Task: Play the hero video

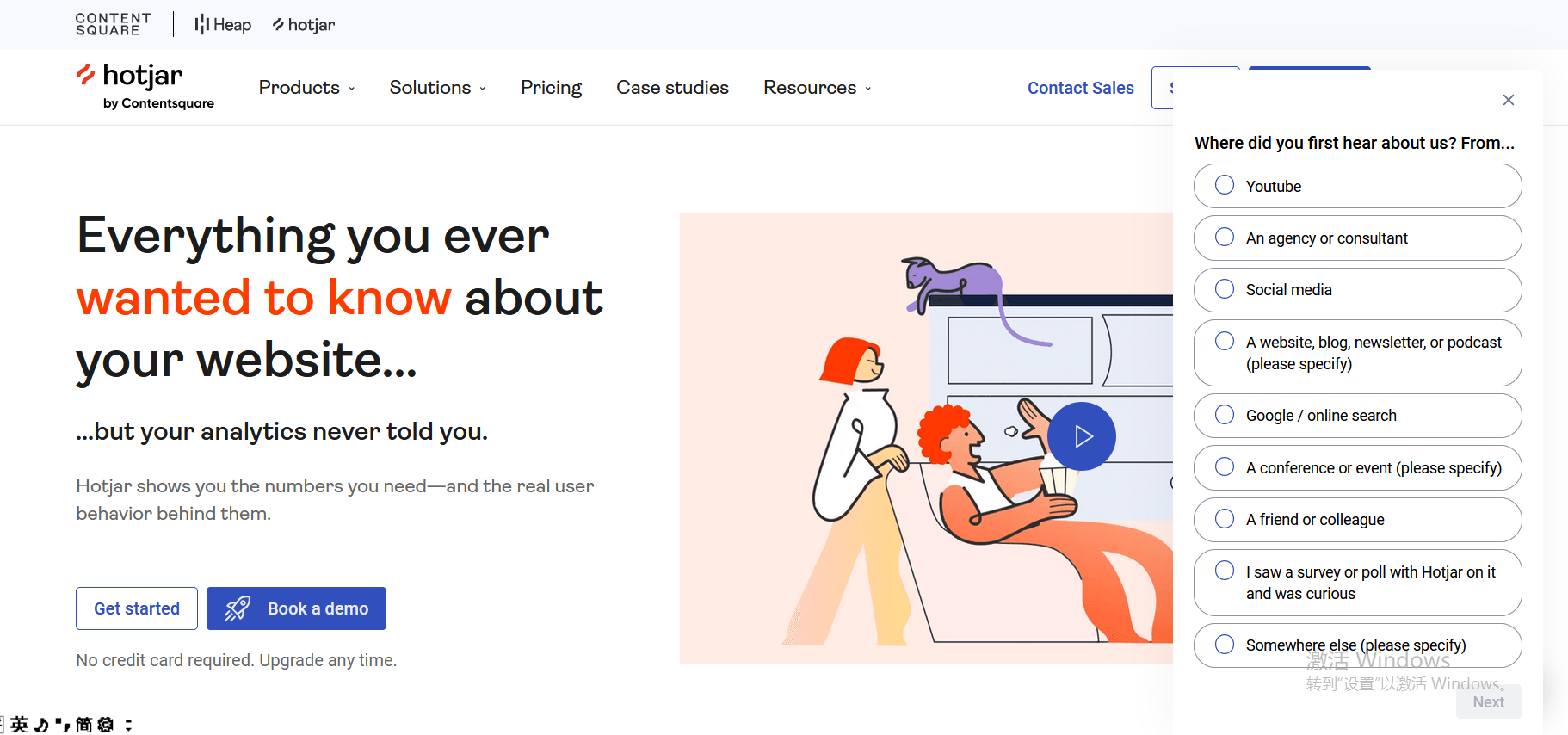Action: [1082, 436]
